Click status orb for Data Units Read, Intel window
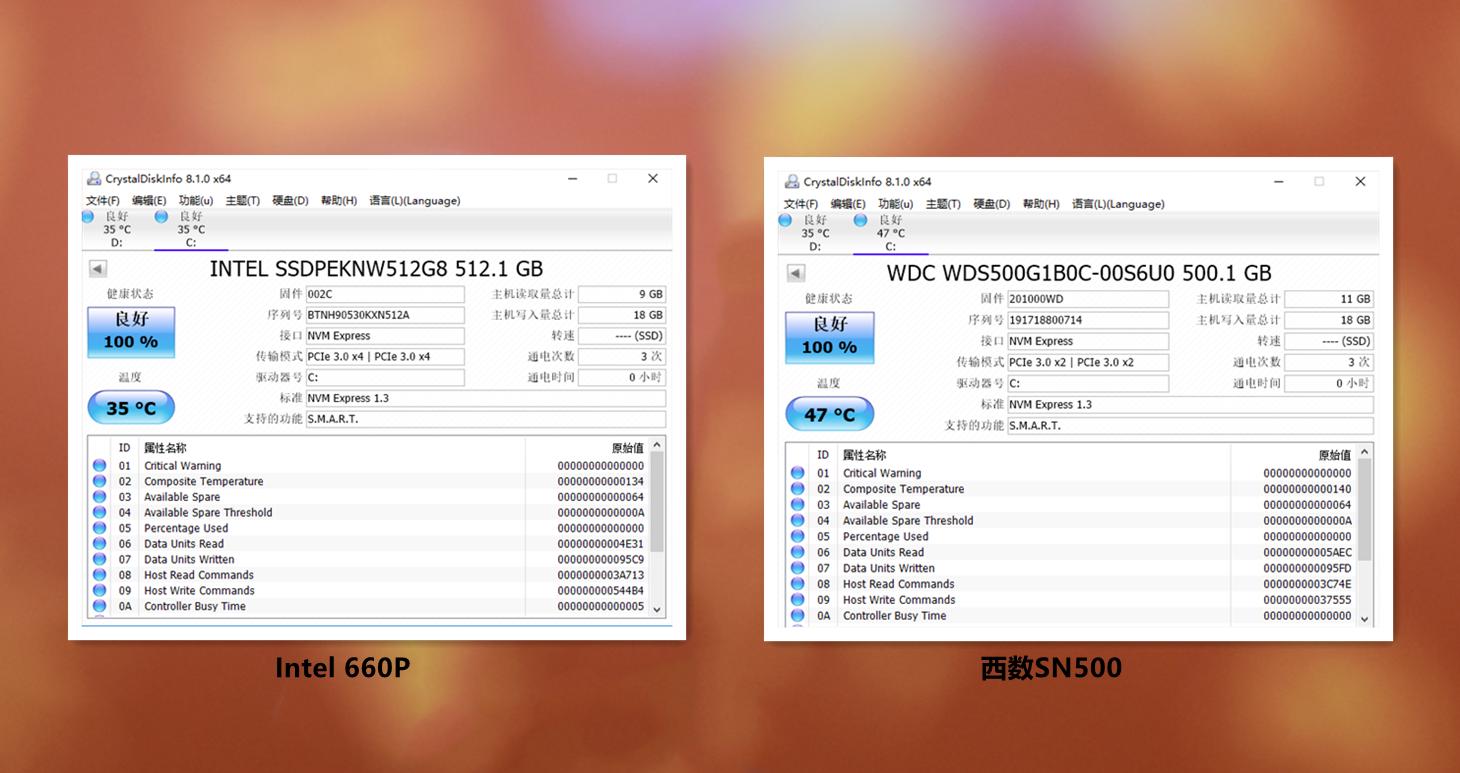 99,544
